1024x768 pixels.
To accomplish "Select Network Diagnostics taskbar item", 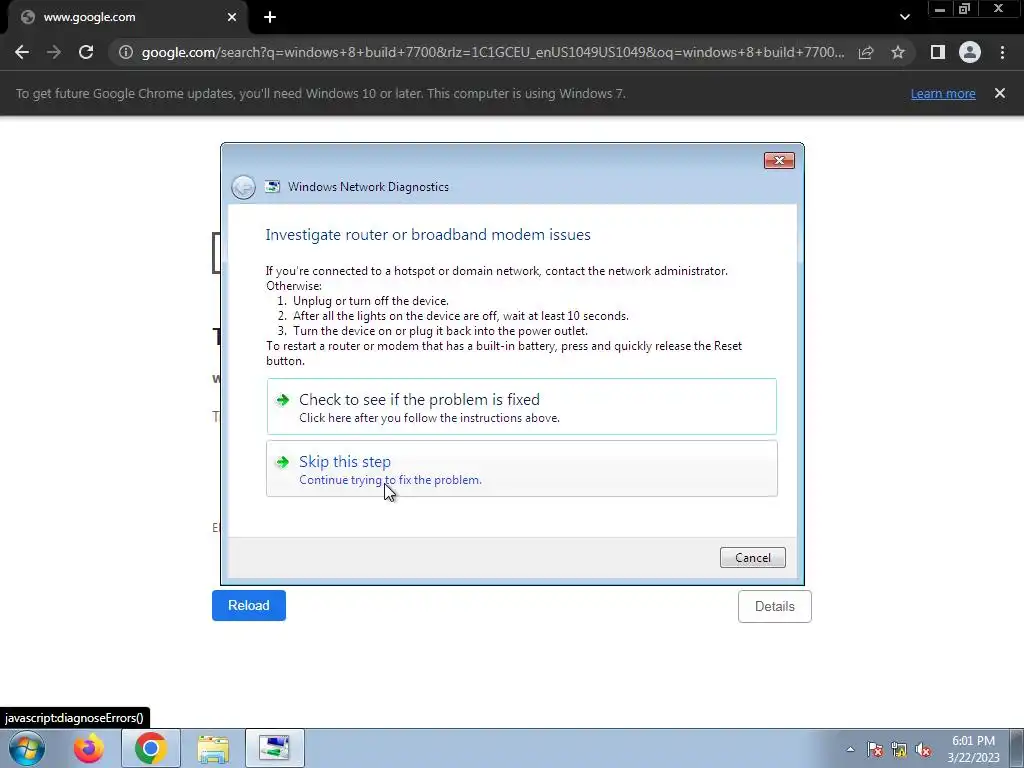I will pyautogui.click(x=275, y=748).
